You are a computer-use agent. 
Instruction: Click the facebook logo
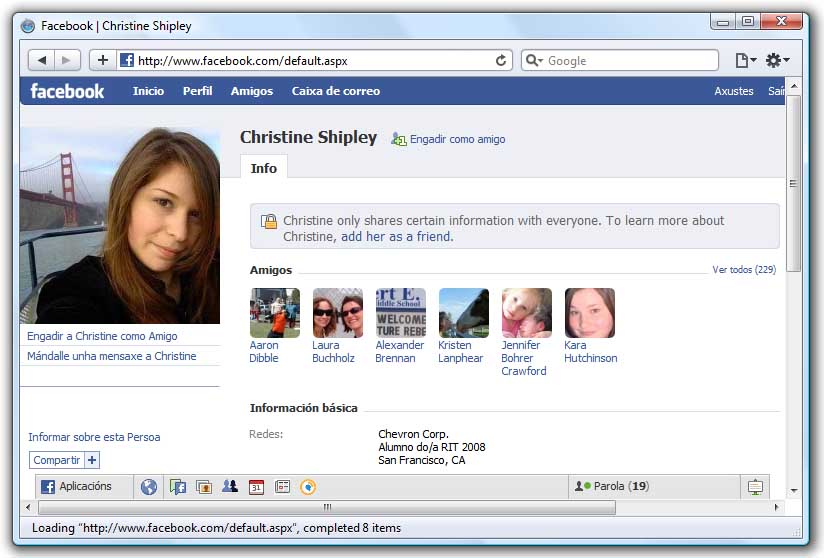(67, 91)
